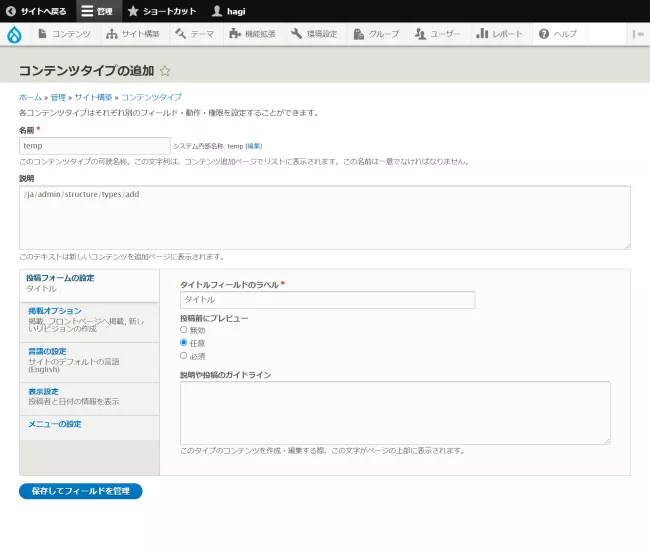Select the 任意 preview radio button
Viewport: 650px width, 554px height.
pos(184,343)
